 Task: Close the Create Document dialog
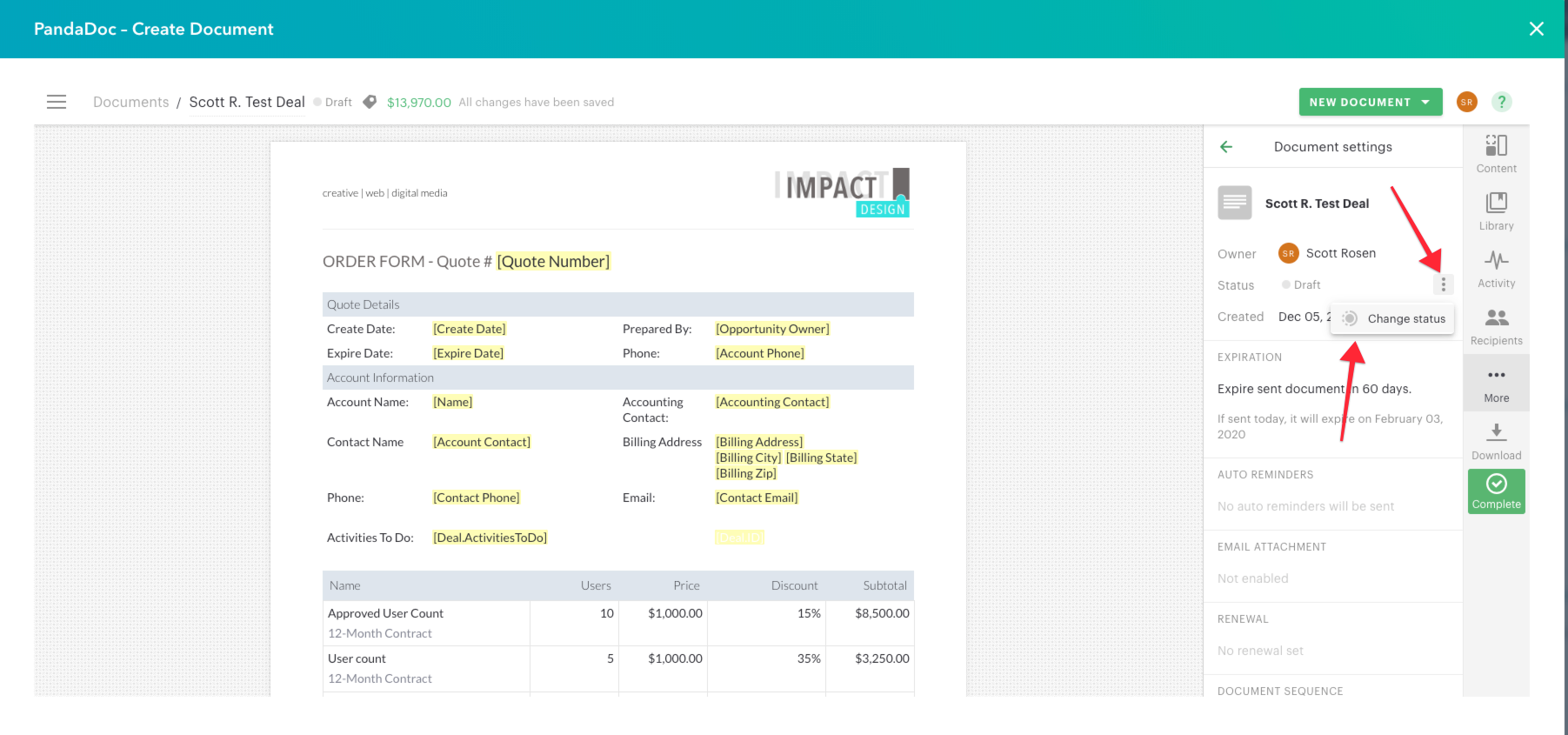click(1536, 29)
